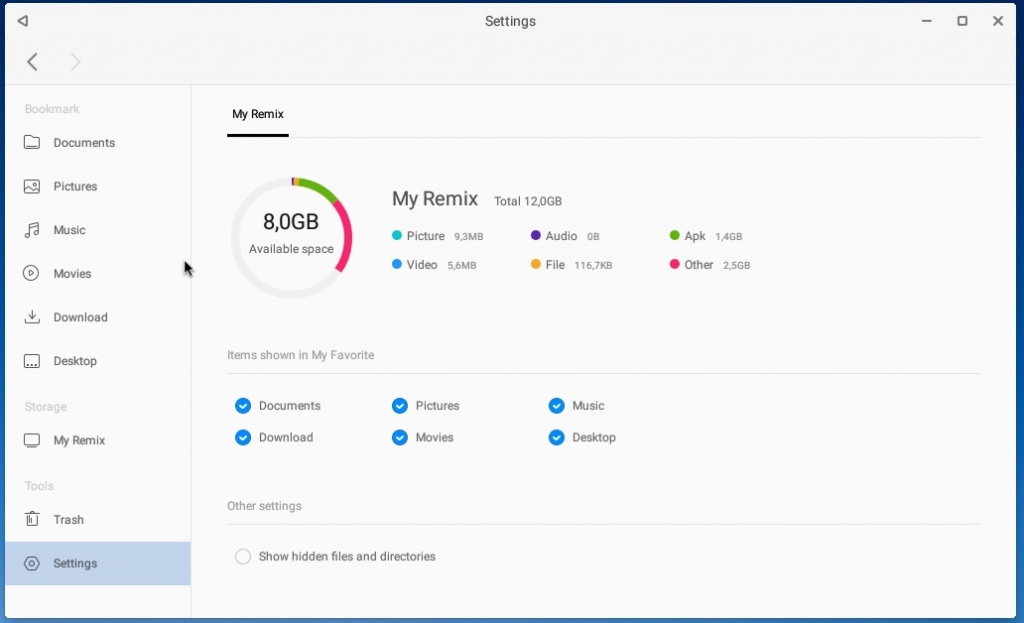Open the Music note icon in sidebar

pyautogui.click(x=32, y=230)
